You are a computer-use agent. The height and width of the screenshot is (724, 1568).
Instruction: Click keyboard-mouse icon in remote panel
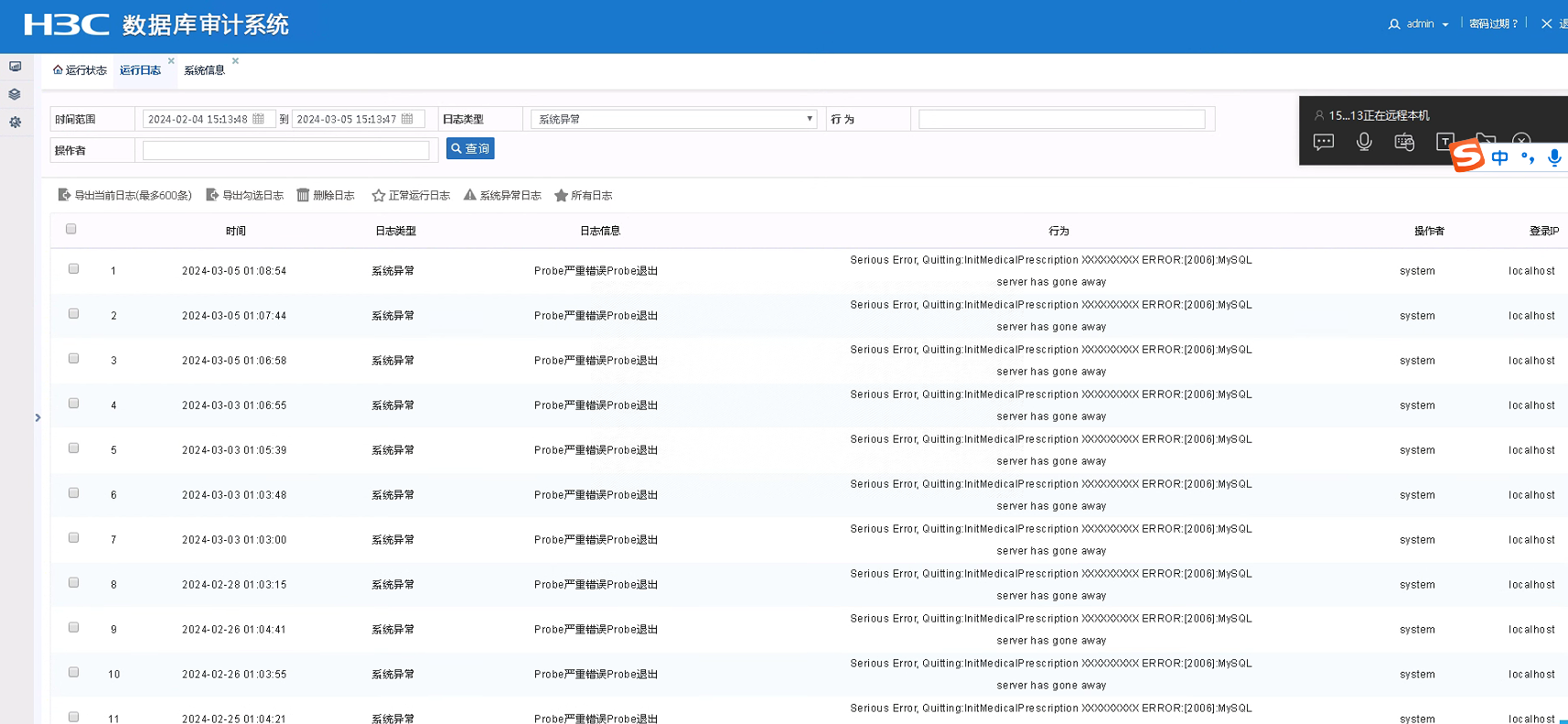[1404, 142]
